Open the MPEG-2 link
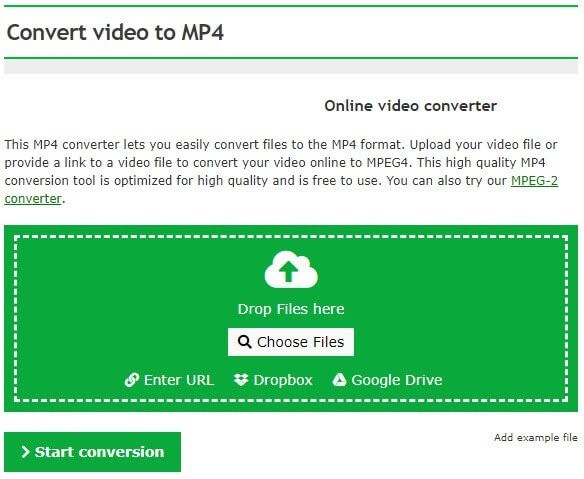The height and width of the screenshot is (479, 584). 534,181
